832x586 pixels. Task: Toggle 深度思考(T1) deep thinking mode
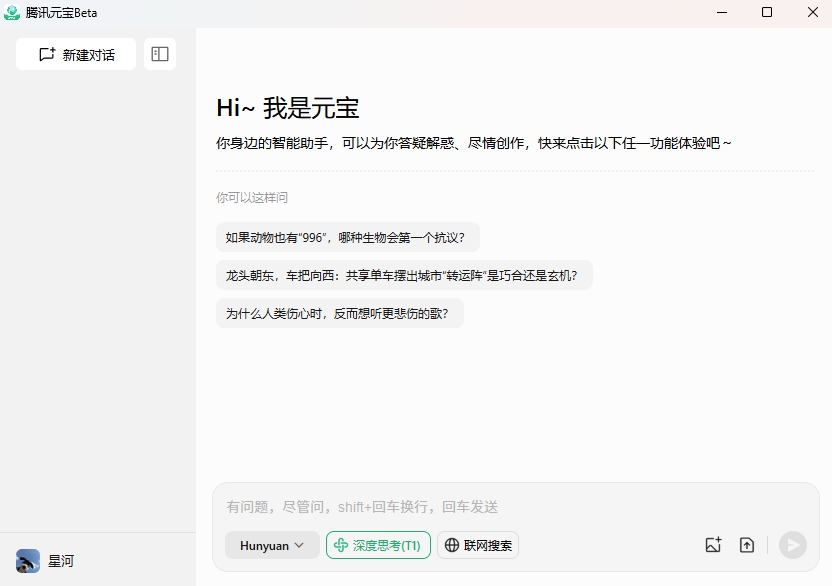tap(378, 545)
